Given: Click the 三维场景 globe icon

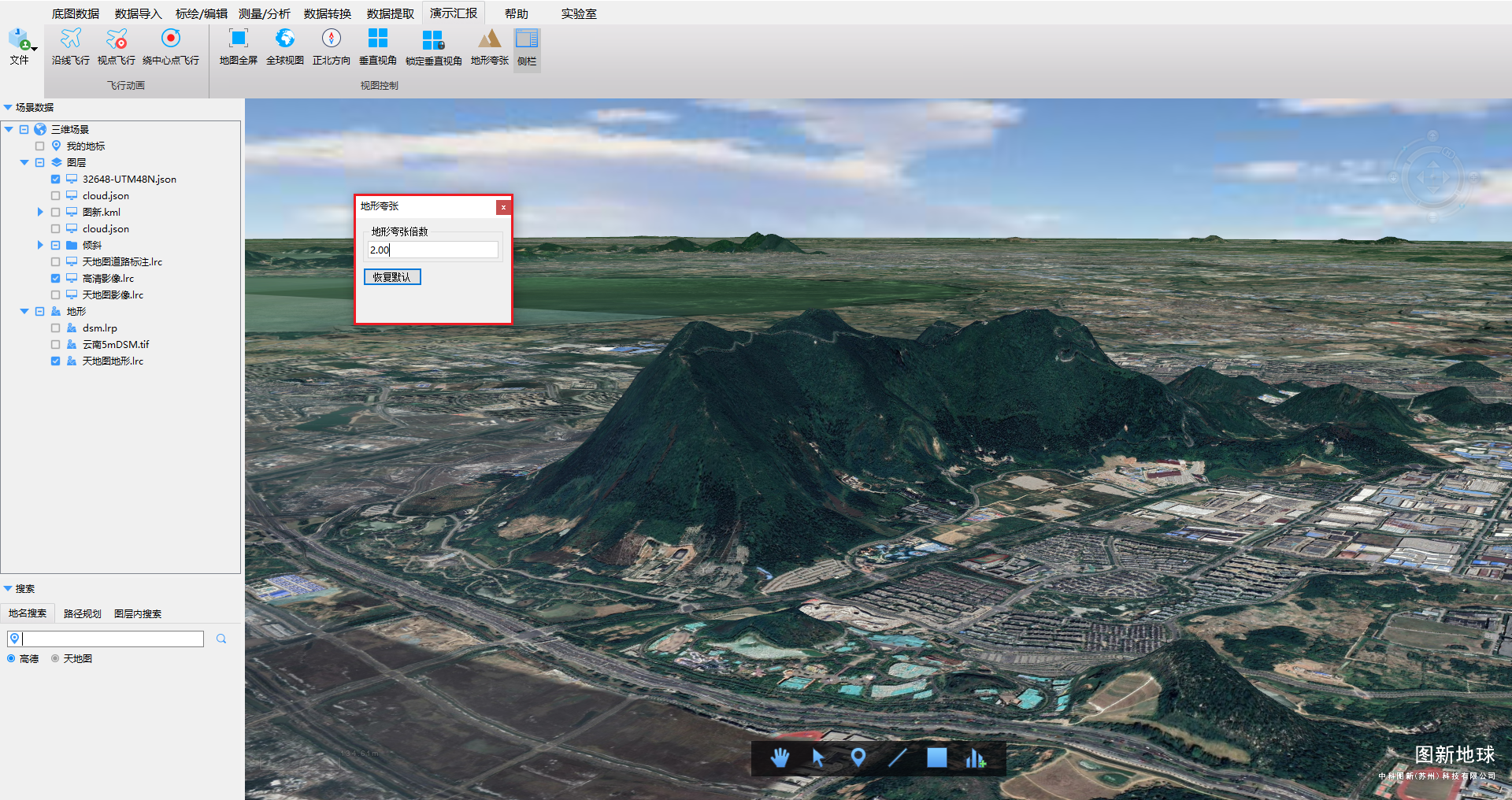Looking at the screenshot, I should pyautogui.click(x=40, y=129).
